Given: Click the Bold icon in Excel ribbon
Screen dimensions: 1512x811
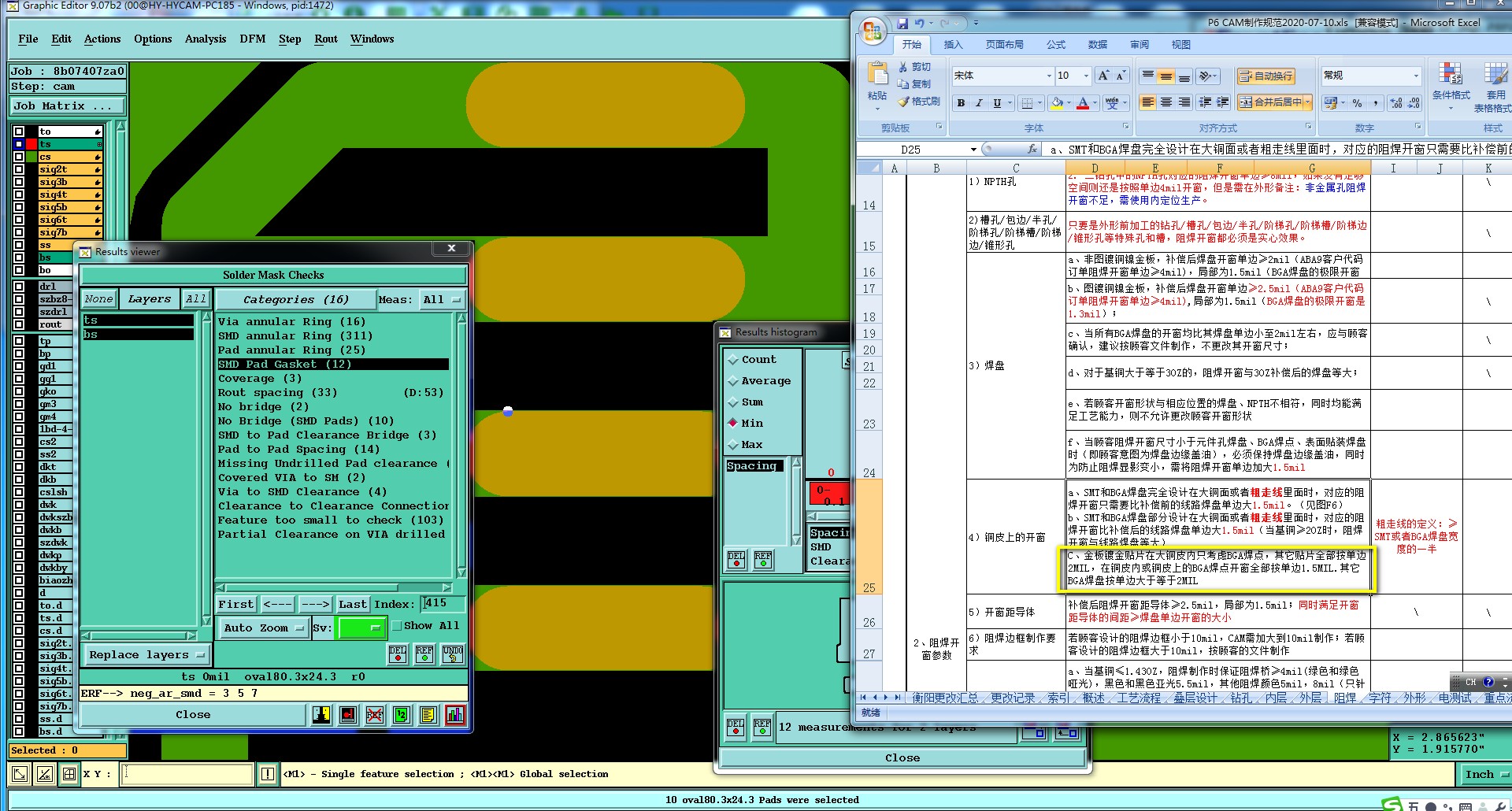Looking at the screenshot, I should click(961, 103).
